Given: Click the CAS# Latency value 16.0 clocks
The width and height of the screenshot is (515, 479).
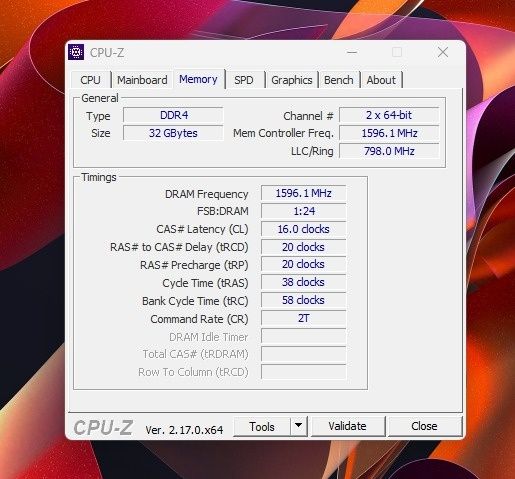Looking at the screenshot, I should pos(304,229).
